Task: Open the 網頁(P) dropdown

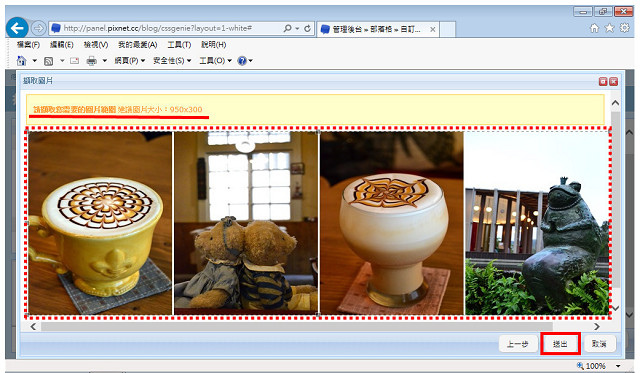Action: click(129, 61)
